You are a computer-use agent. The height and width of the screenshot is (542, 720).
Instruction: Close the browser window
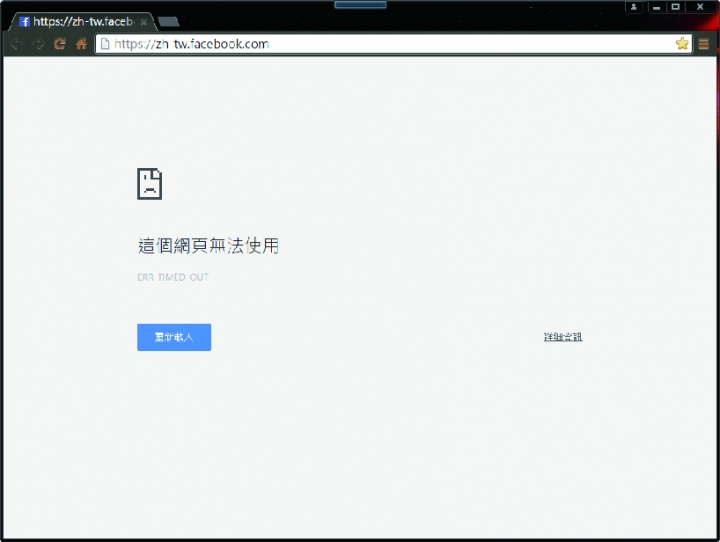700,7
